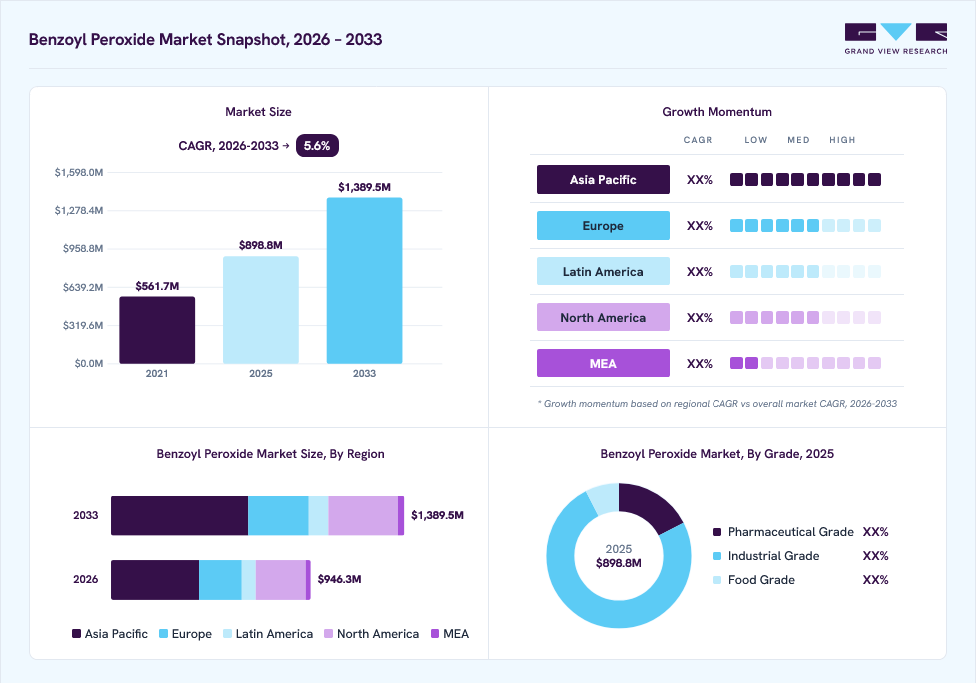Click the North America legend swatch
Image resolution: width=976 pixels, height=683 pixels.
point(329,634)
